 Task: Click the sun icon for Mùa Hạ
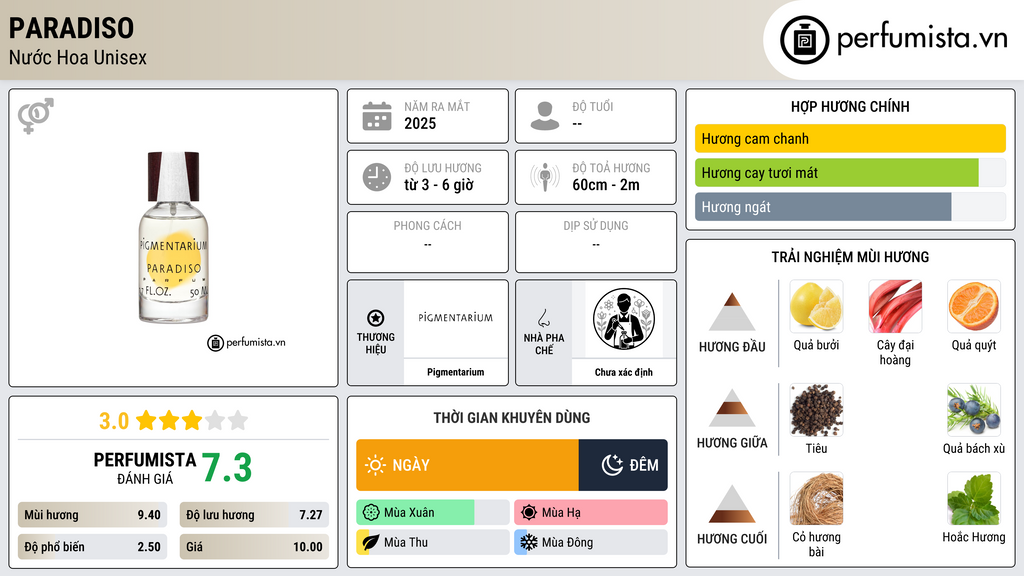529,513
